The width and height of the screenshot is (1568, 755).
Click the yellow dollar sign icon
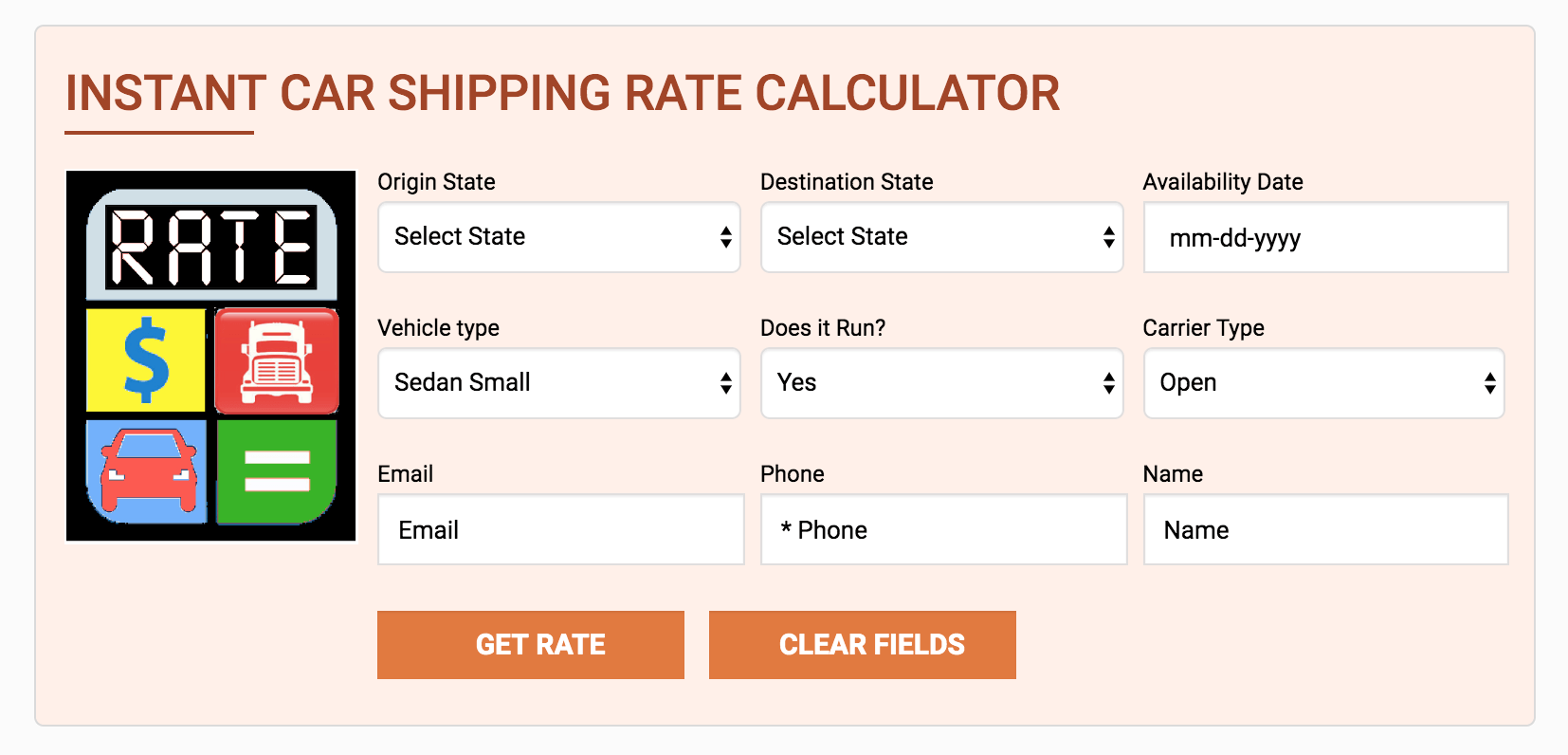pos(146,360)
